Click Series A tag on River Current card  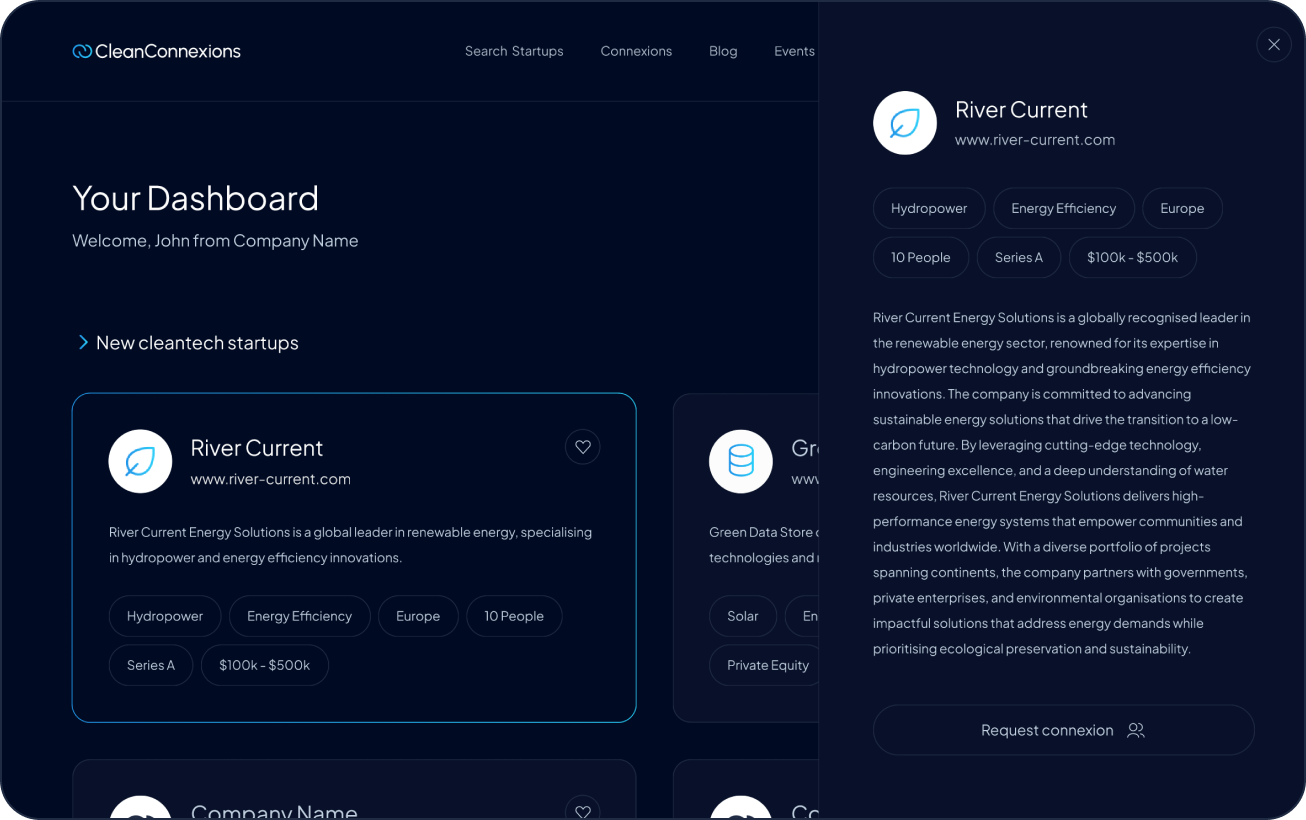click(151, 665)
